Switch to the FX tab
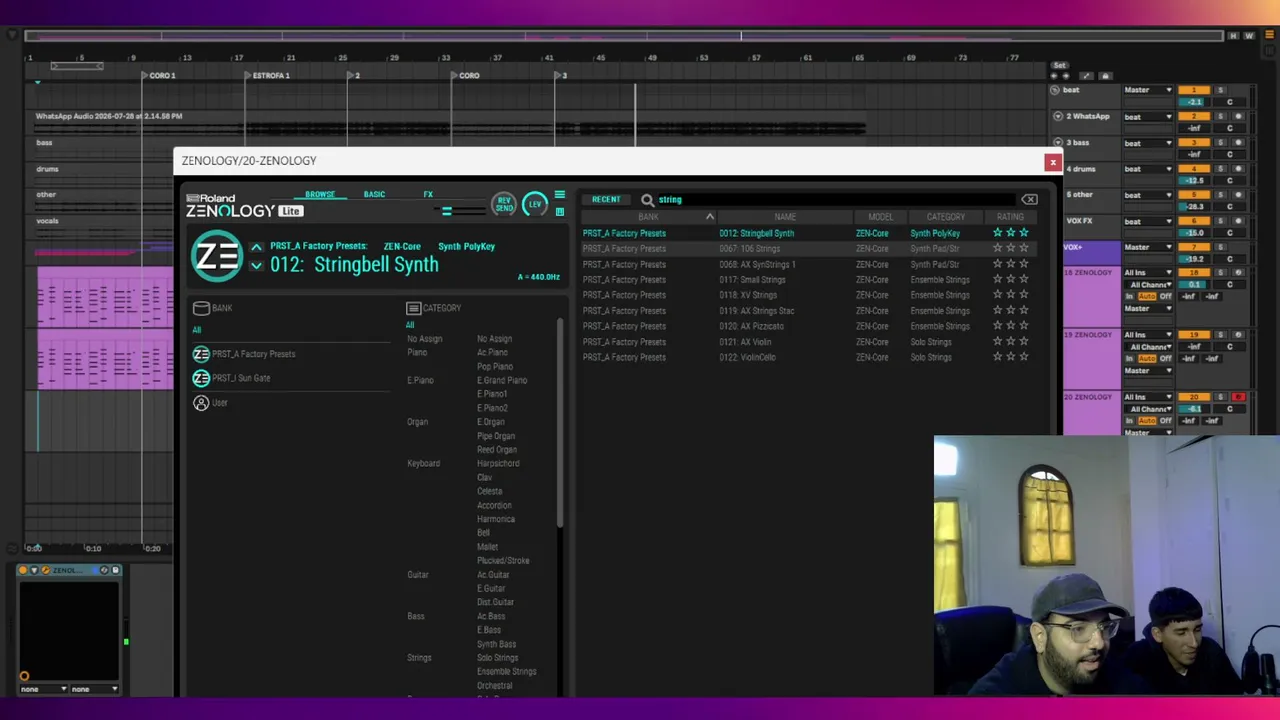The image size is (1280, 720). tap(428, 195)
